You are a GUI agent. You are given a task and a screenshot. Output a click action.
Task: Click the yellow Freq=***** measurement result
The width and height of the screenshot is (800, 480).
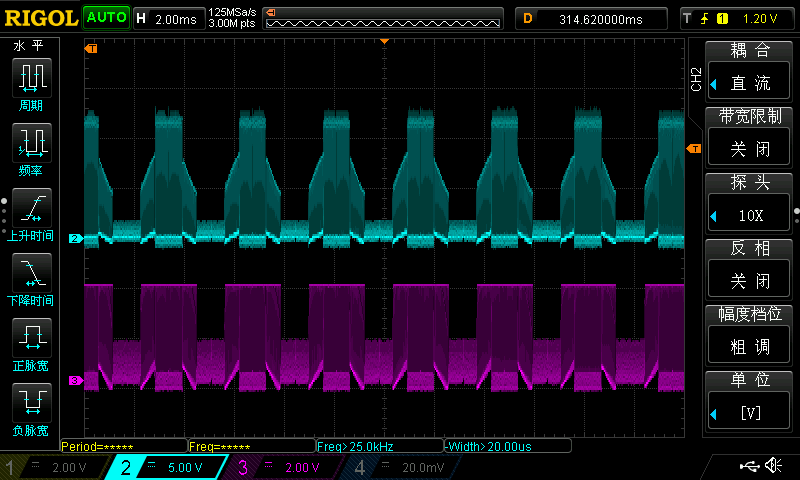pos(252,446)
